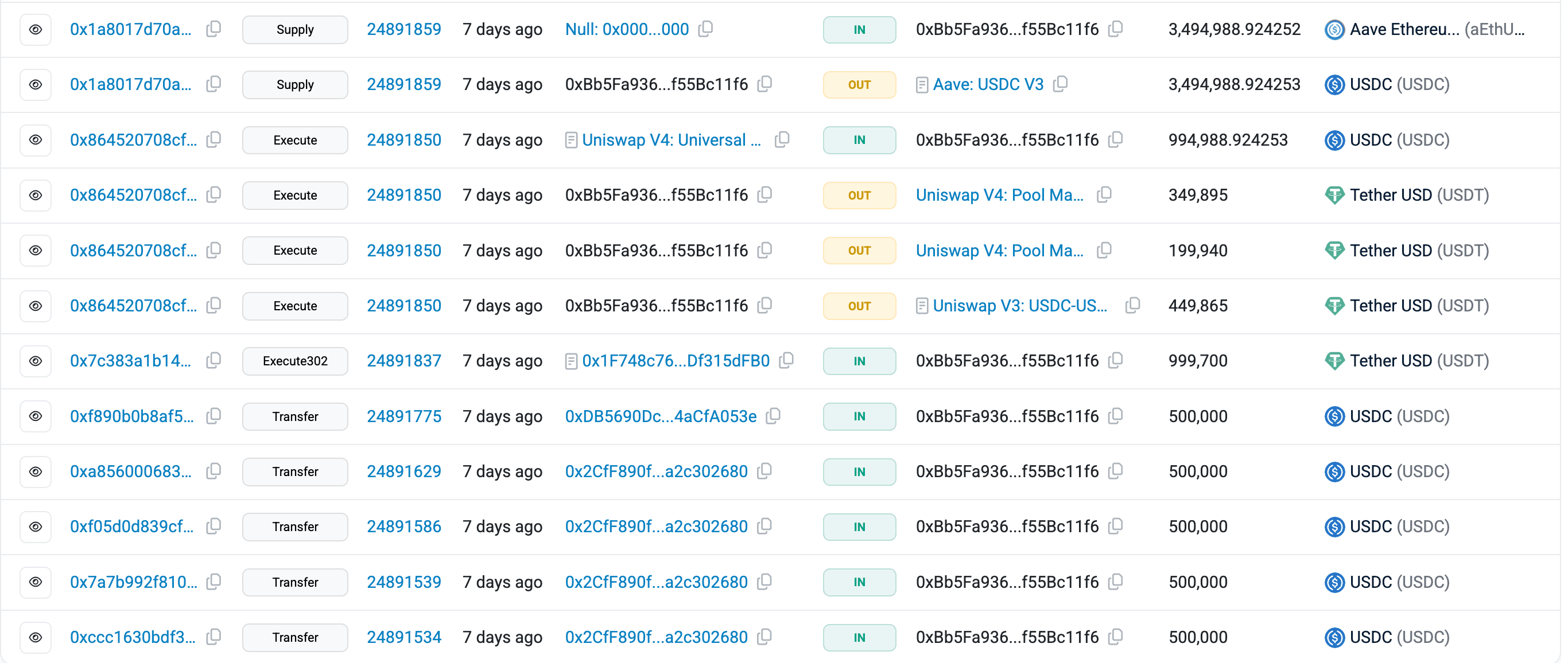Preview the Execute302 transaction with its eye icon
This screenshot has width=1568, height=663.
(x=36, y=361)
